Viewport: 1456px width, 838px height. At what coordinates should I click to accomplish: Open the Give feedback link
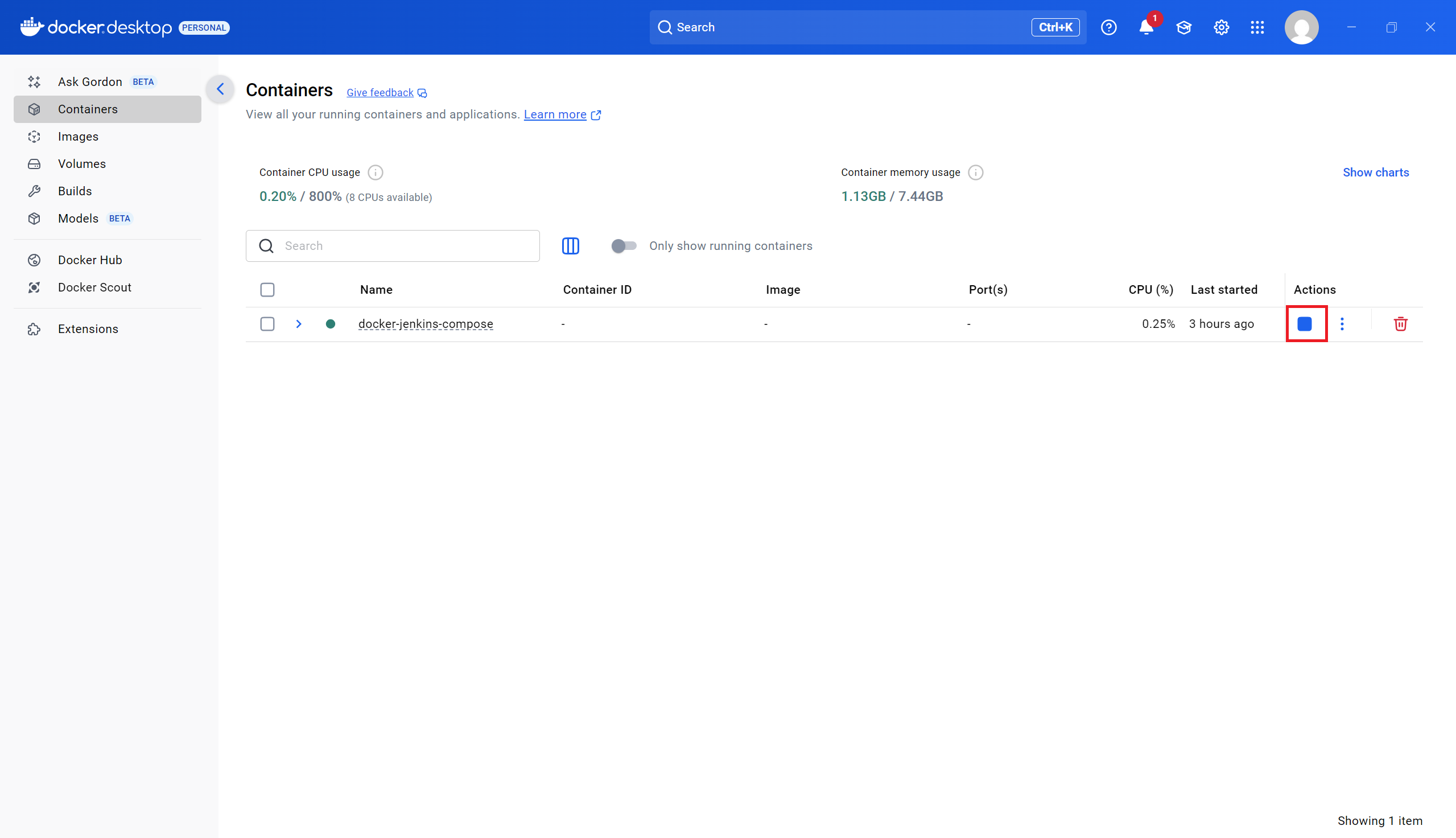click(x=380, y=93)
